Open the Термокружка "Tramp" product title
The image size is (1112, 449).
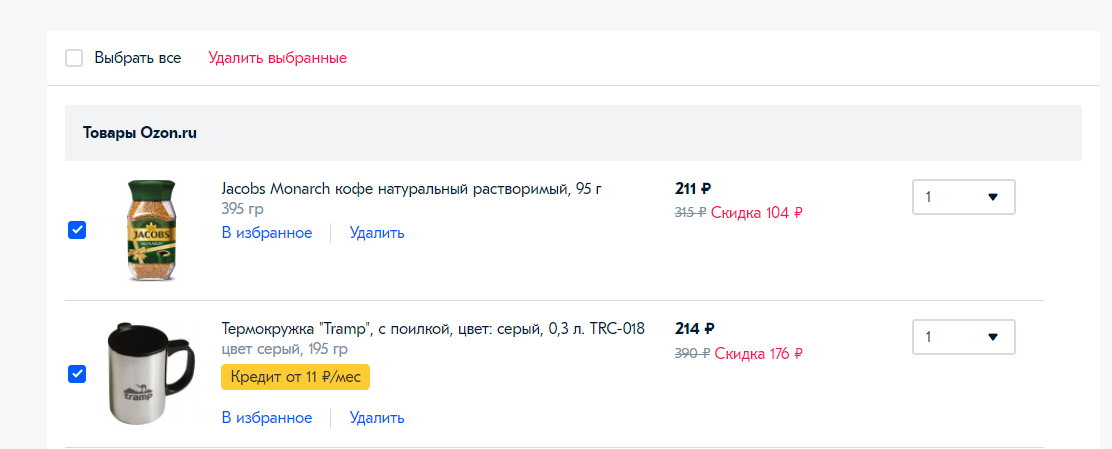433,329
